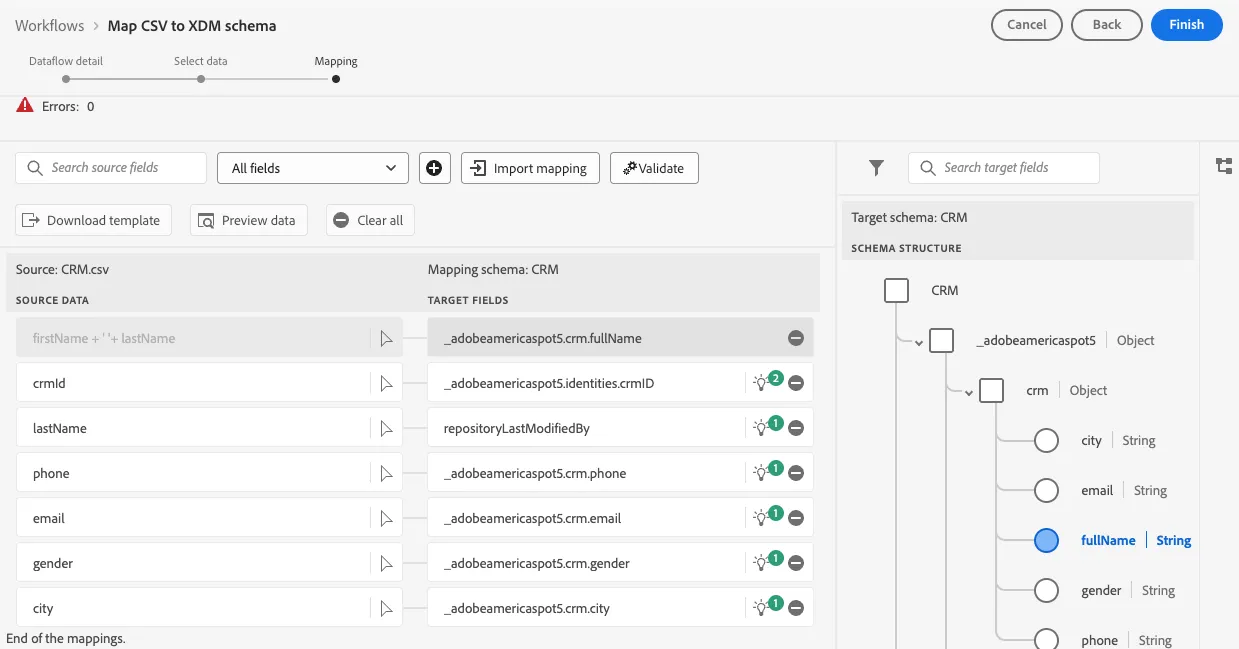
Task: Select the fullName field radio button
Action: pyautogui.click(x=1046, y=540)
